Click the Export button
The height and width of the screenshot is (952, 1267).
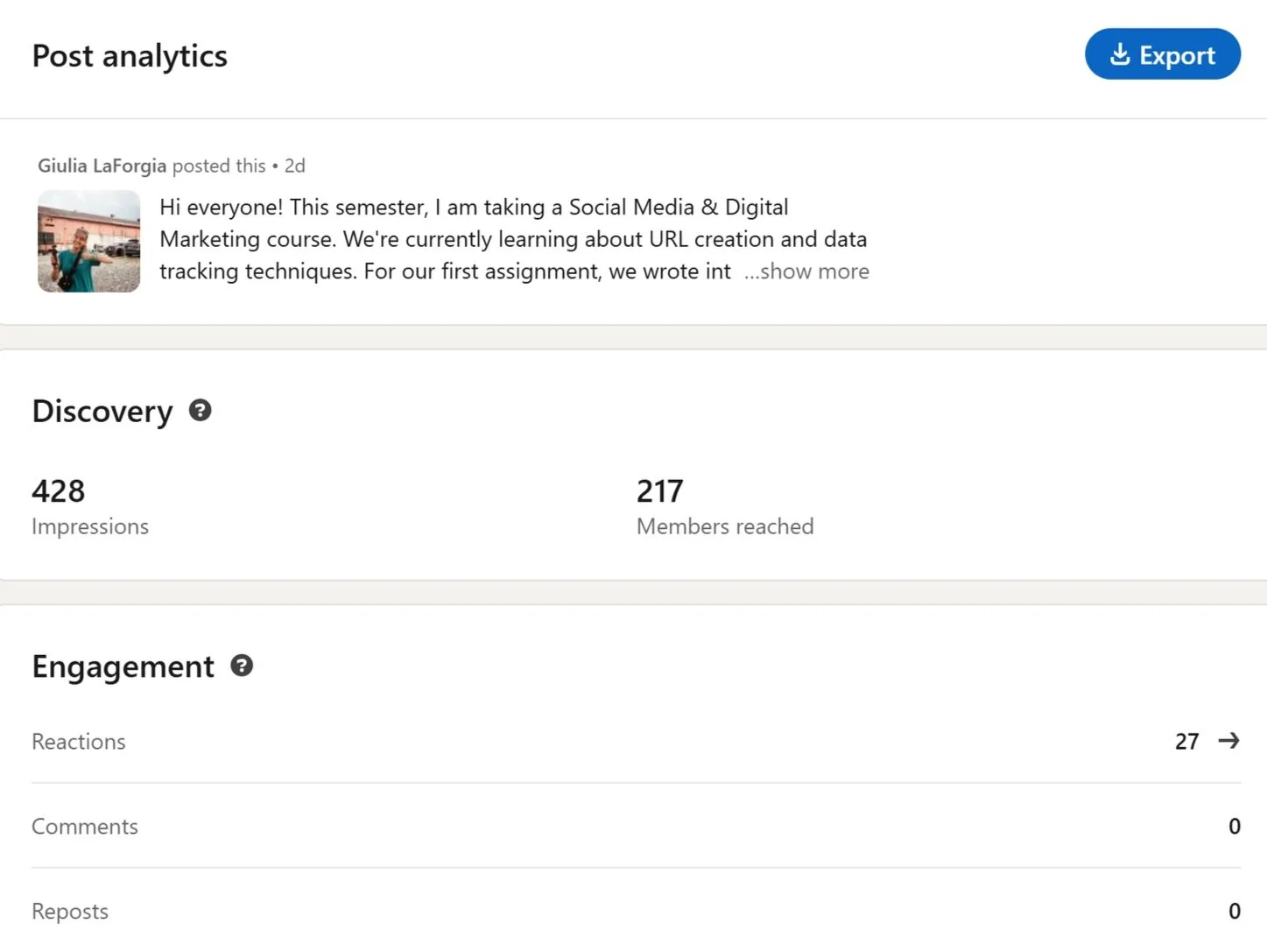(x=1162, y=54)
